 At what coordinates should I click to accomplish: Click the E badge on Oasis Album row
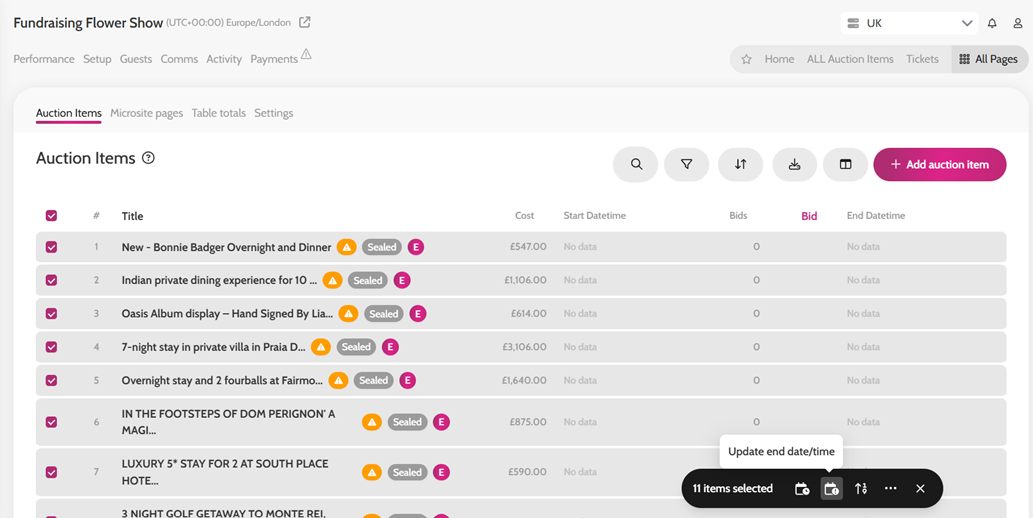point(418,314)
